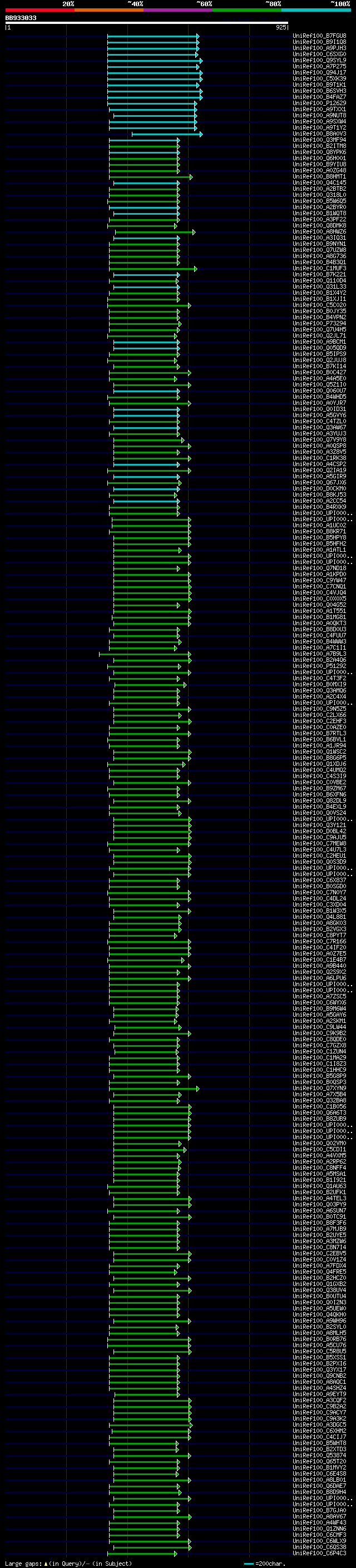
Task: Select the UniRef100_B5XSS1 label
Action: point(319,1357)
